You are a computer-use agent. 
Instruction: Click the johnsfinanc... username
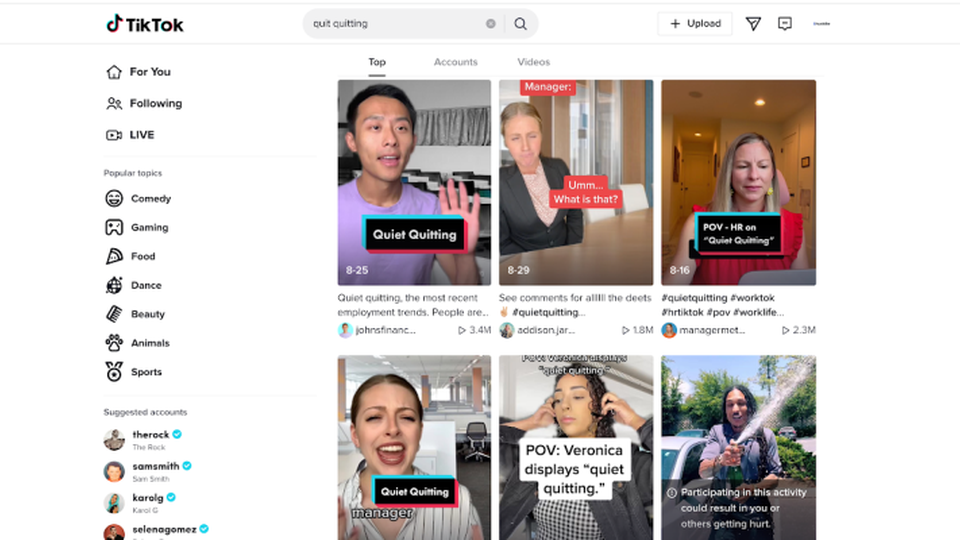pos(386,330)
